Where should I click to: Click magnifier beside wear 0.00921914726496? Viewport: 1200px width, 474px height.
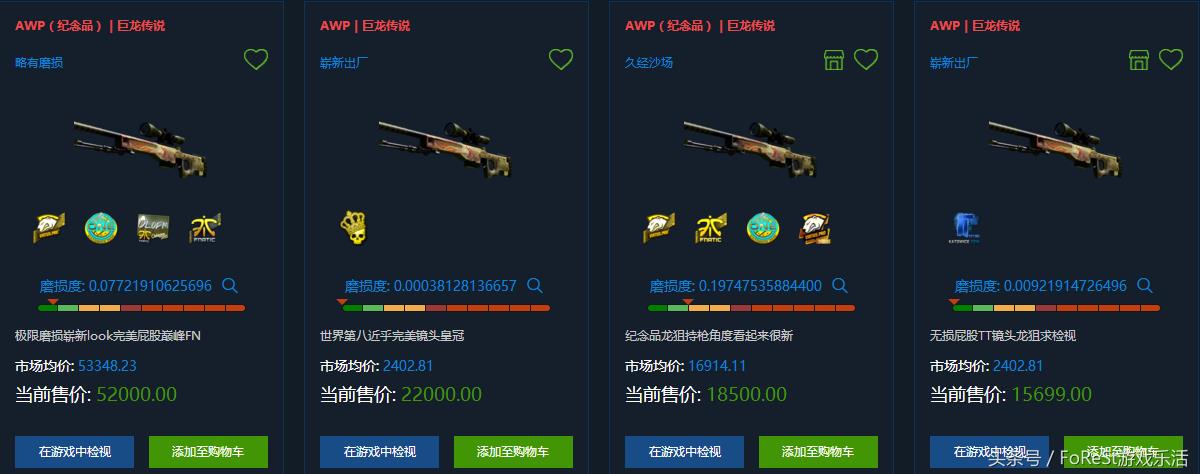pyautogui.click(x=1145, y=286)
